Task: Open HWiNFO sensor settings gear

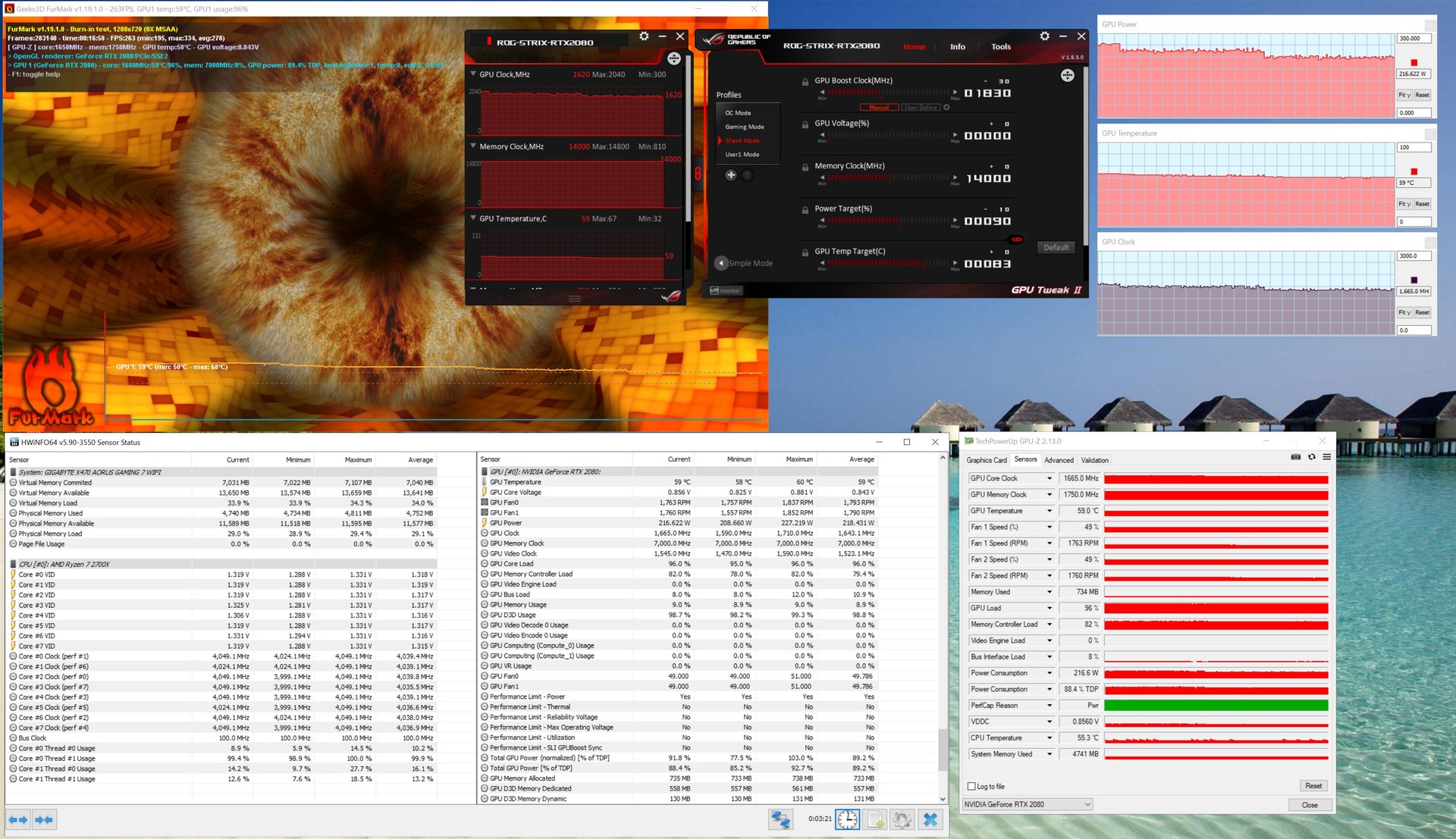Action: coord(901,819)
